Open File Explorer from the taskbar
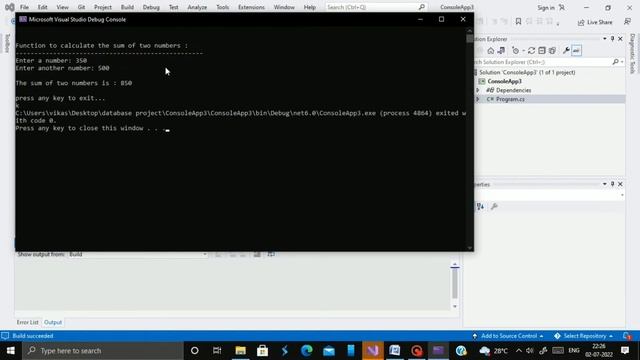The width and height of the screenshot is (640, 360). pos(240,351)
